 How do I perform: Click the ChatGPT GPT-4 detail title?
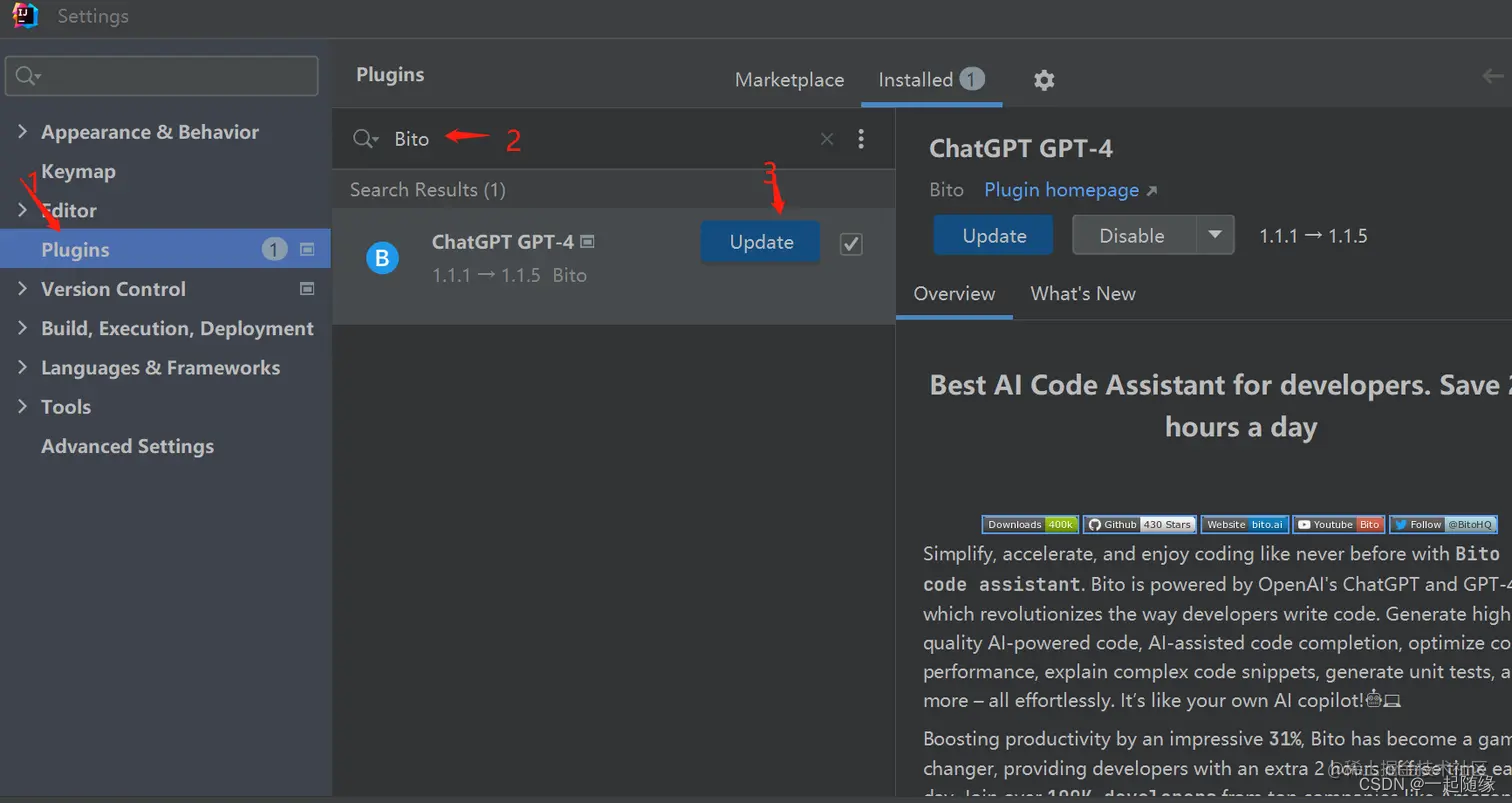(1021, 149)
